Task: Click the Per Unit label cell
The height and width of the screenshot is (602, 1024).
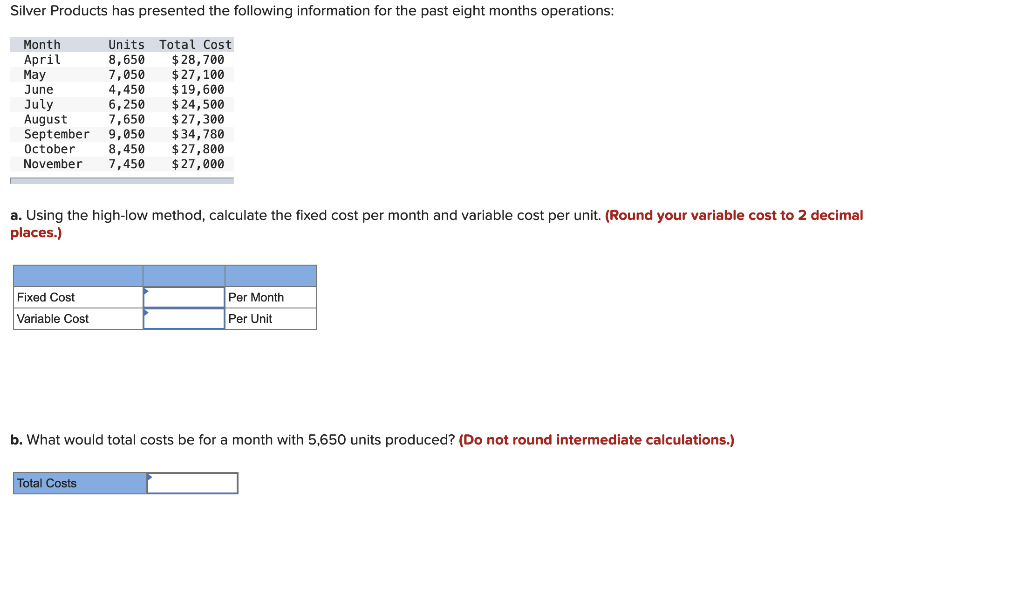Action: (270, 318)
